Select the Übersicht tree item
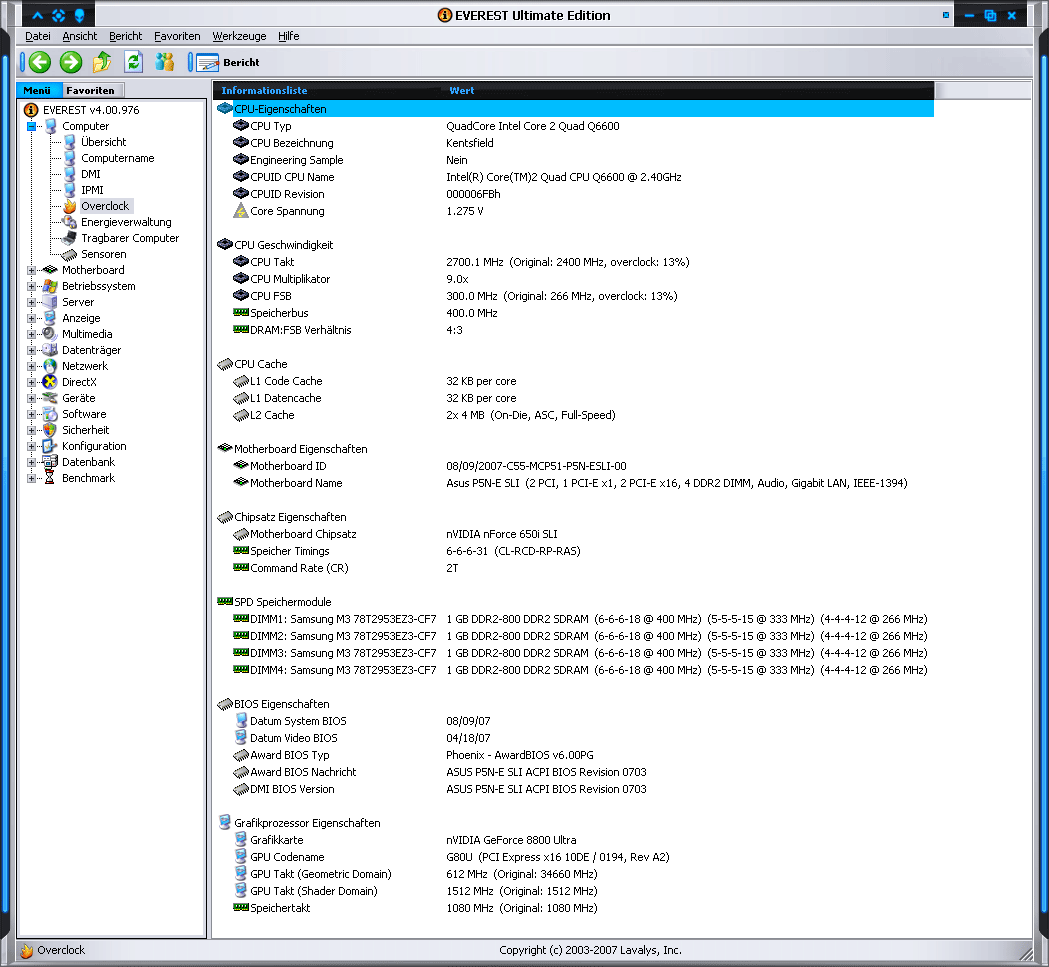Image resolution: width=1049 pixels, height=967 pixels. pyautogui.click(x=103, y=142)
